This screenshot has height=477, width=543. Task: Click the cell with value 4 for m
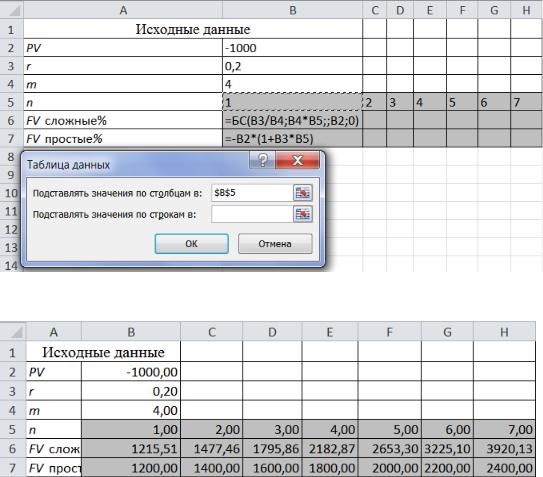292,84
